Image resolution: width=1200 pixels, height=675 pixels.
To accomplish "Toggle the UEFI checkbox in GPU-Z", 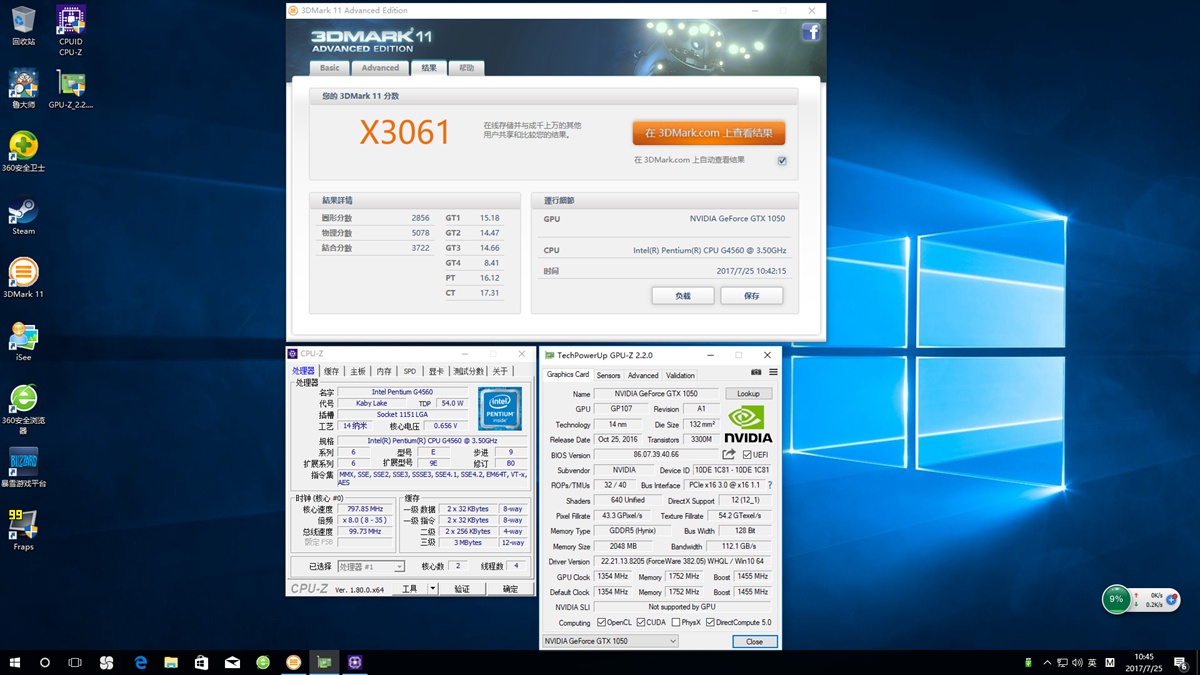I will tap(747, 455).
